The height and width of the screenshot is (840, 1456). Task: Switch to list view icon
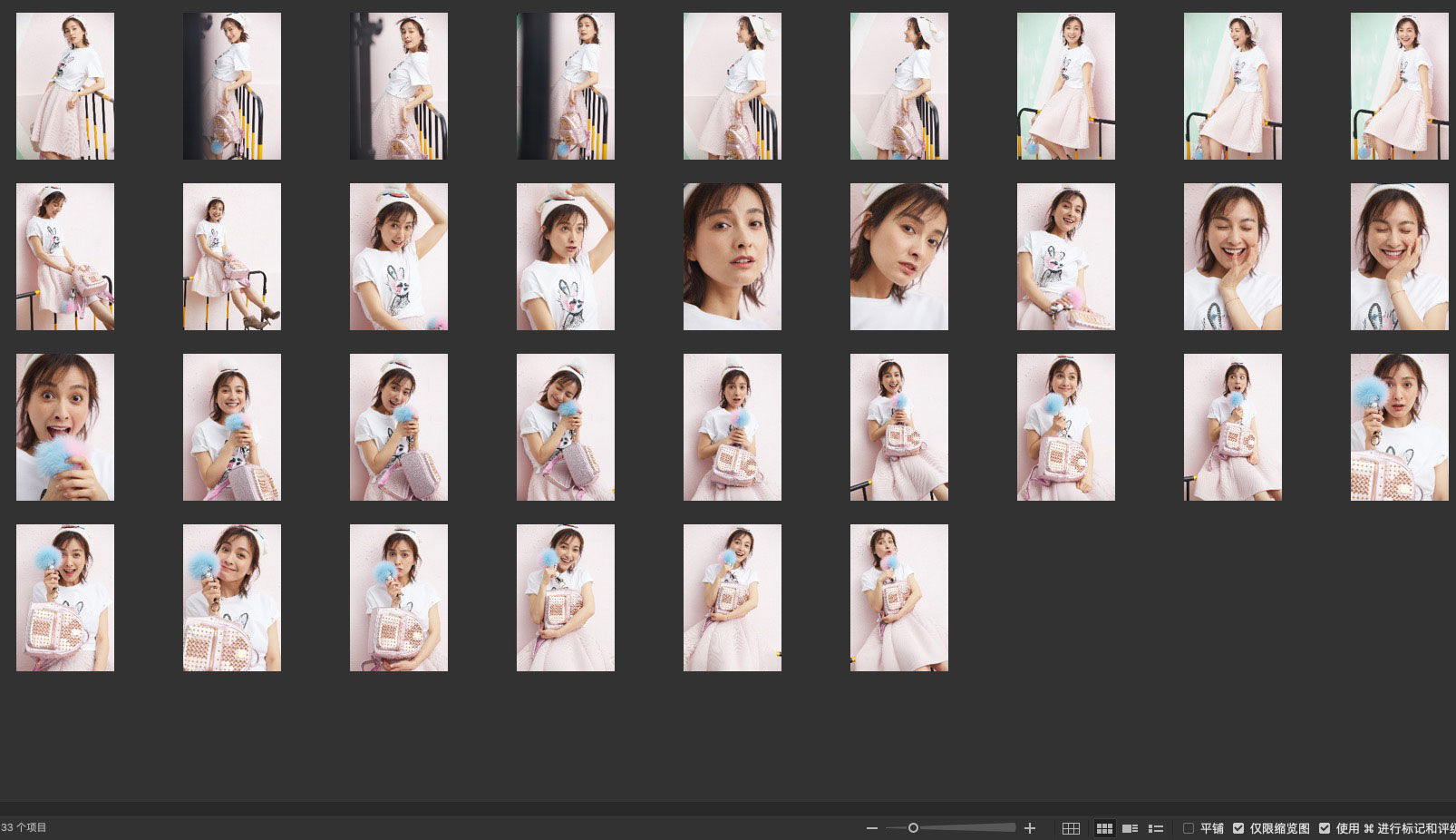[1156, 828]
